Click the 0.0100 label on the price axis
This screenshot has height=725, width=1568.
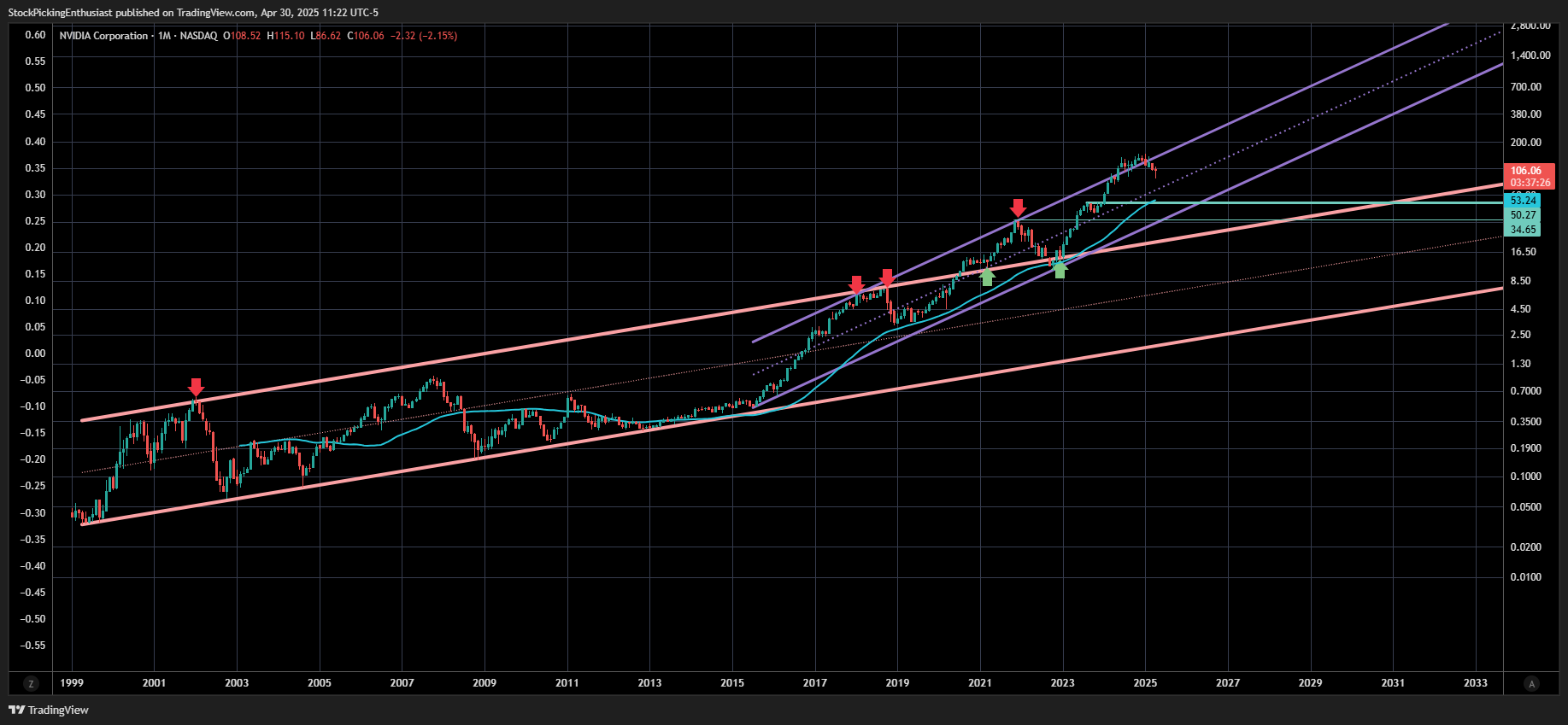(1526, 577)
